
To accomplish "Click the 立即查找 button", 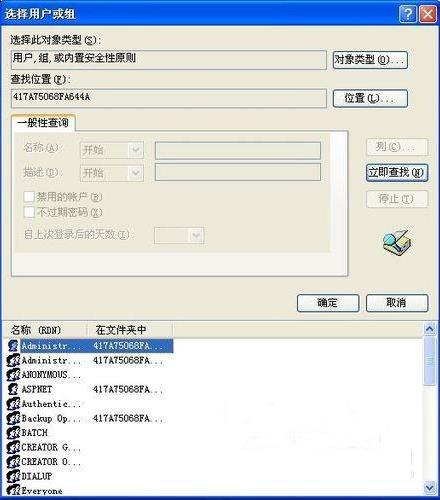I will coord(397,172).
